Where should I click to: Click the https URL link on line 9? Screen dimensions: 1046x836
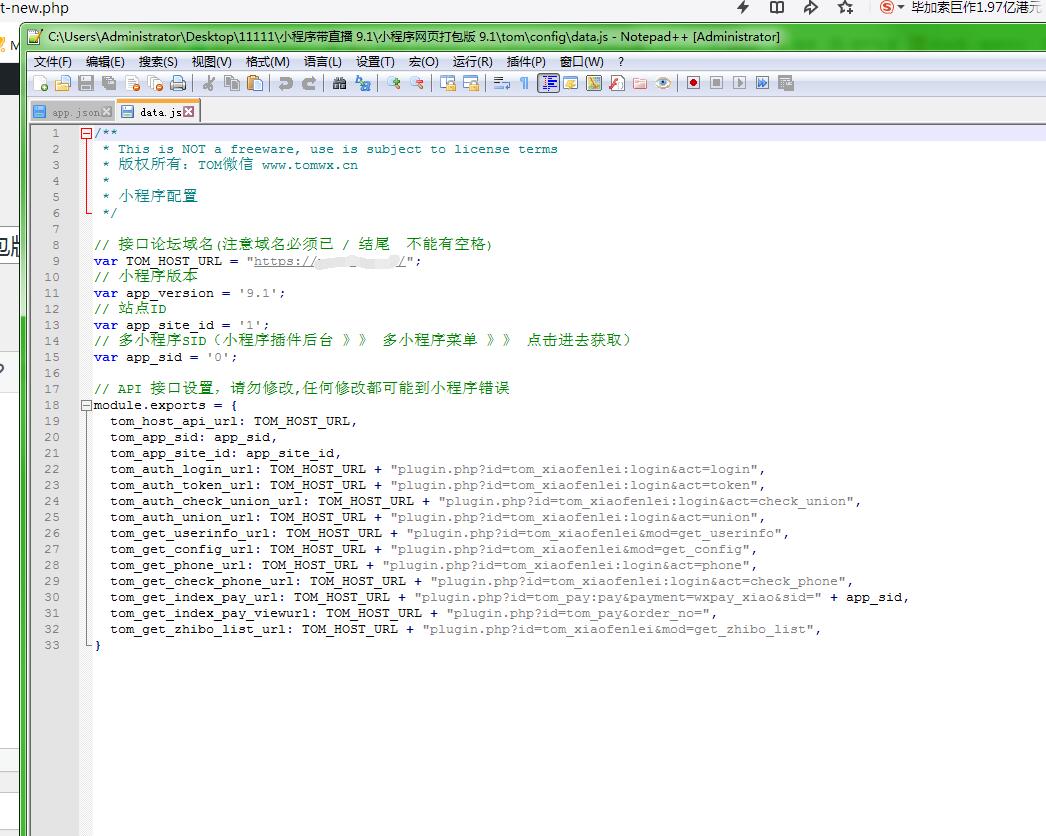pyautogui.click(x=330, y=261)
